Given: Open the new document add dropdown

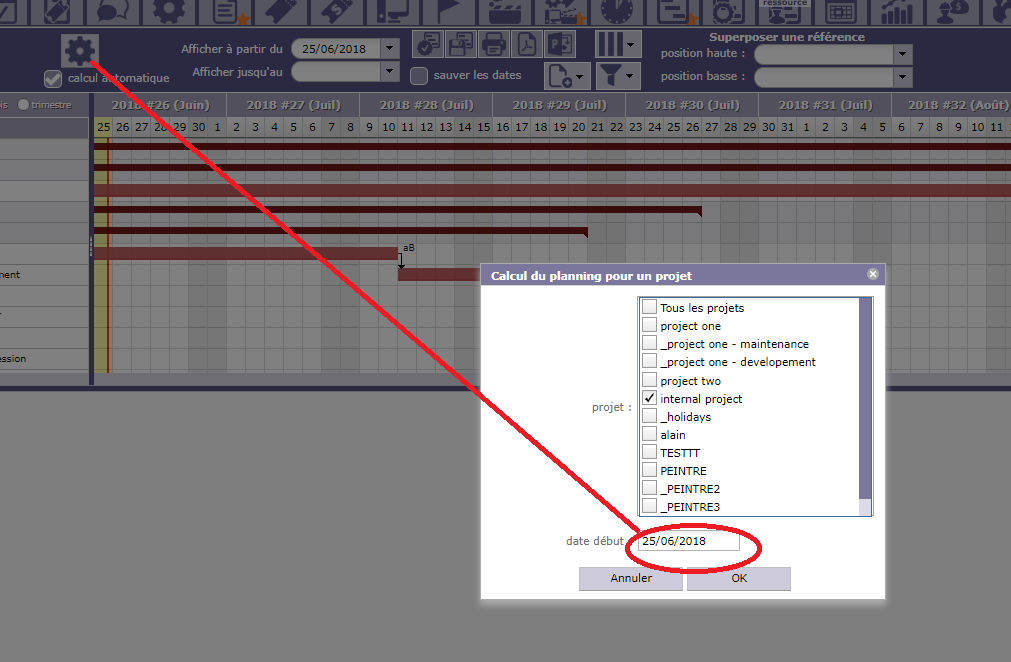Looking at the screenshot, I should tap(567, 76).
